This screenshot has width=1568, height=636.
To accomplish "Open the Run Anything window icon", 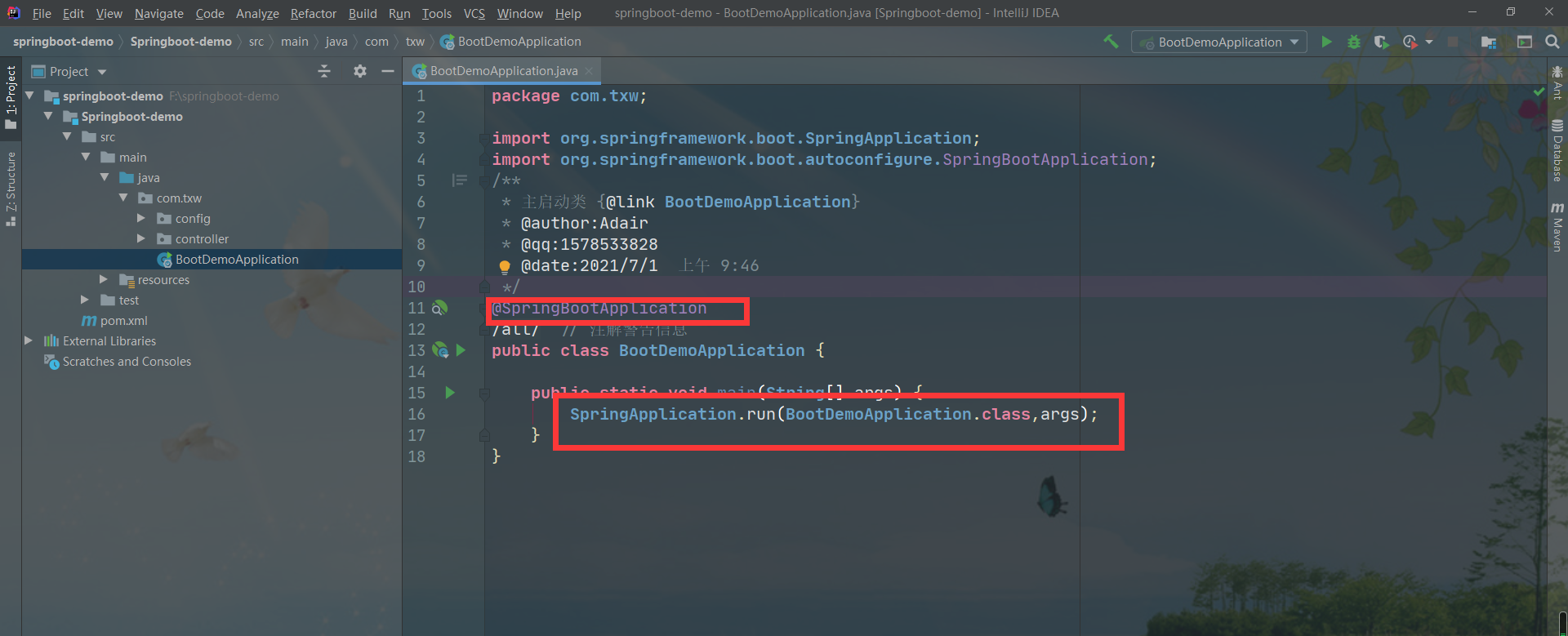I will [1525, 42].
